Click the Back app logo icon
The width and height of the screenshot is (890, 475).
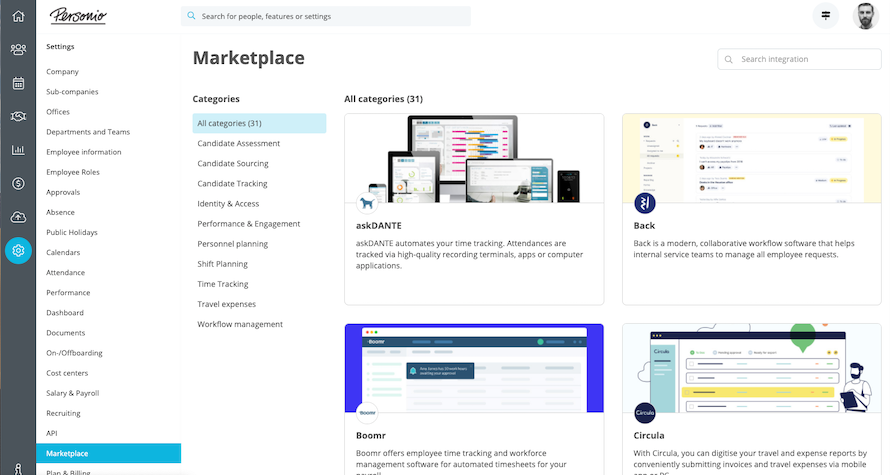(x=645, y=203)
